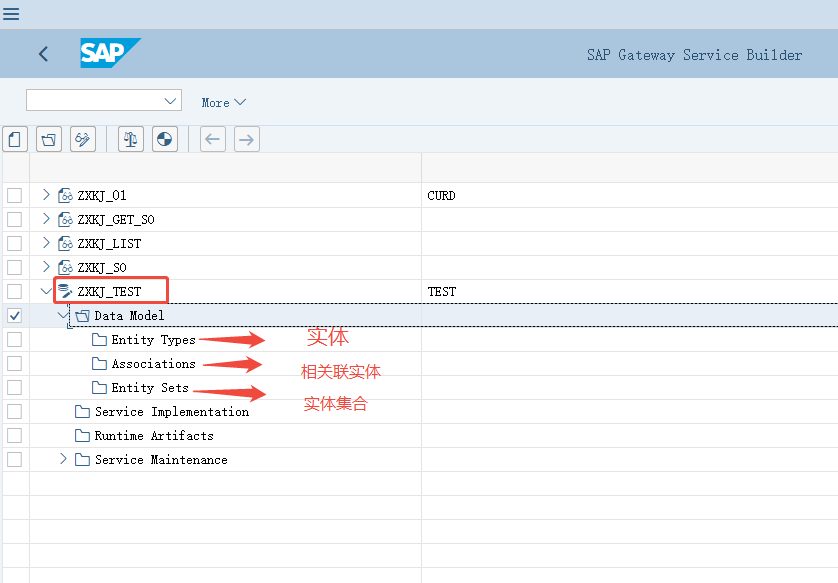
Task: Click the folder icon of Service Implementation
Action: (82, 411)
